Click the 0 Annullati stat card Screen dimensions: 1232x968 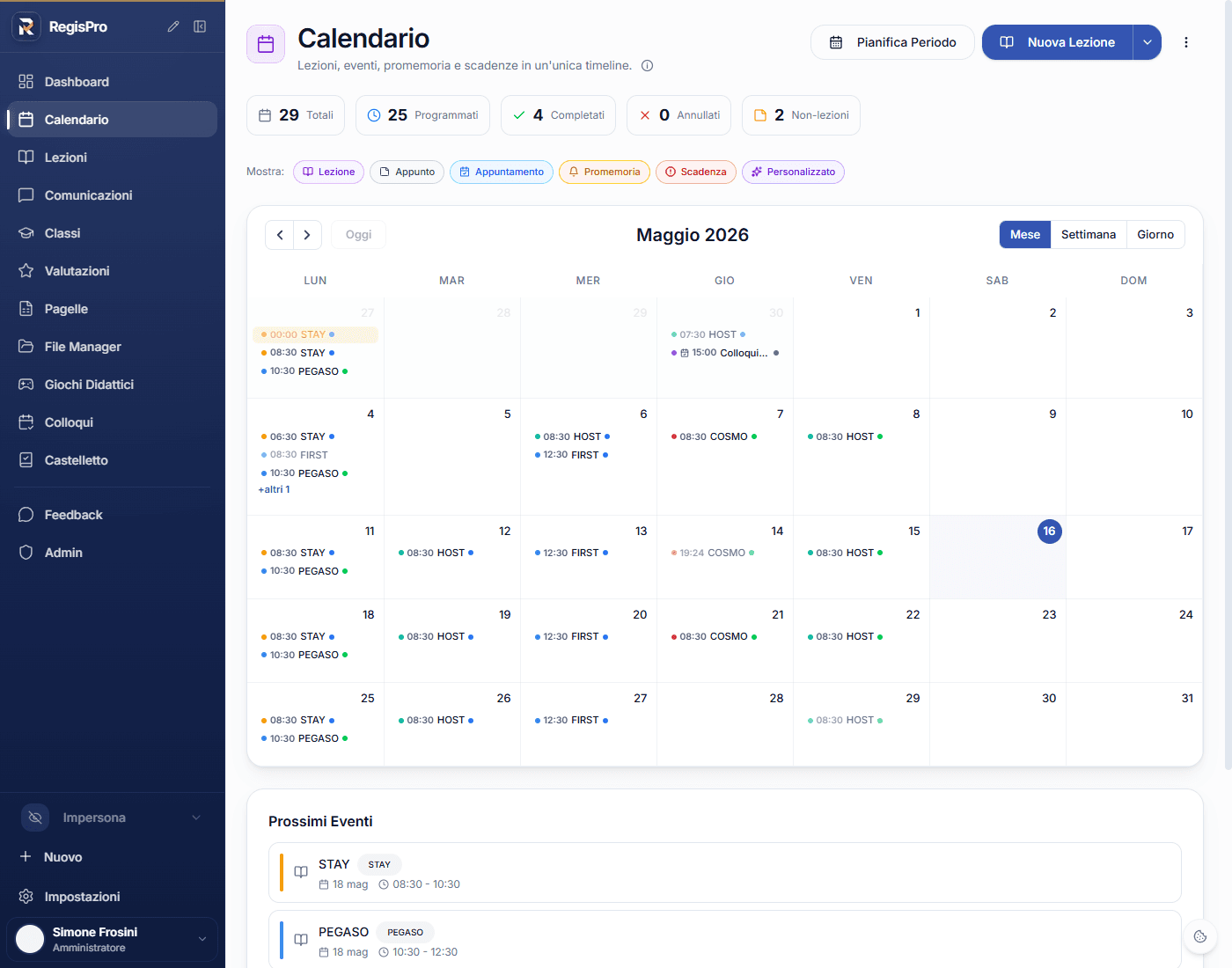pos(678,115)
